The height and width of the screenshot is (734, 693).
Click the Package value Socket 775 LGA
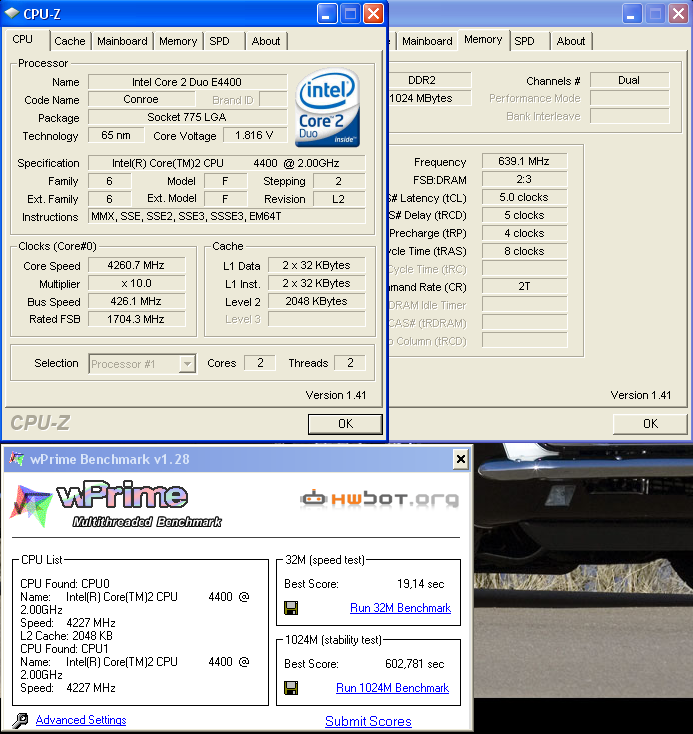pos(187,117)
